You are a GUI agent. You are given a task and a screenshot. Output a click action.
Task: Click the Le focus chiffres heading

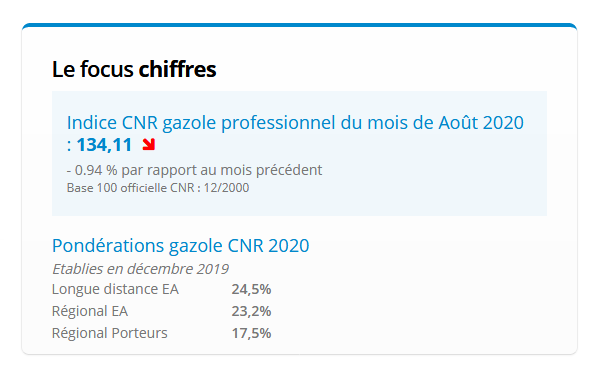tap(134, 69)
